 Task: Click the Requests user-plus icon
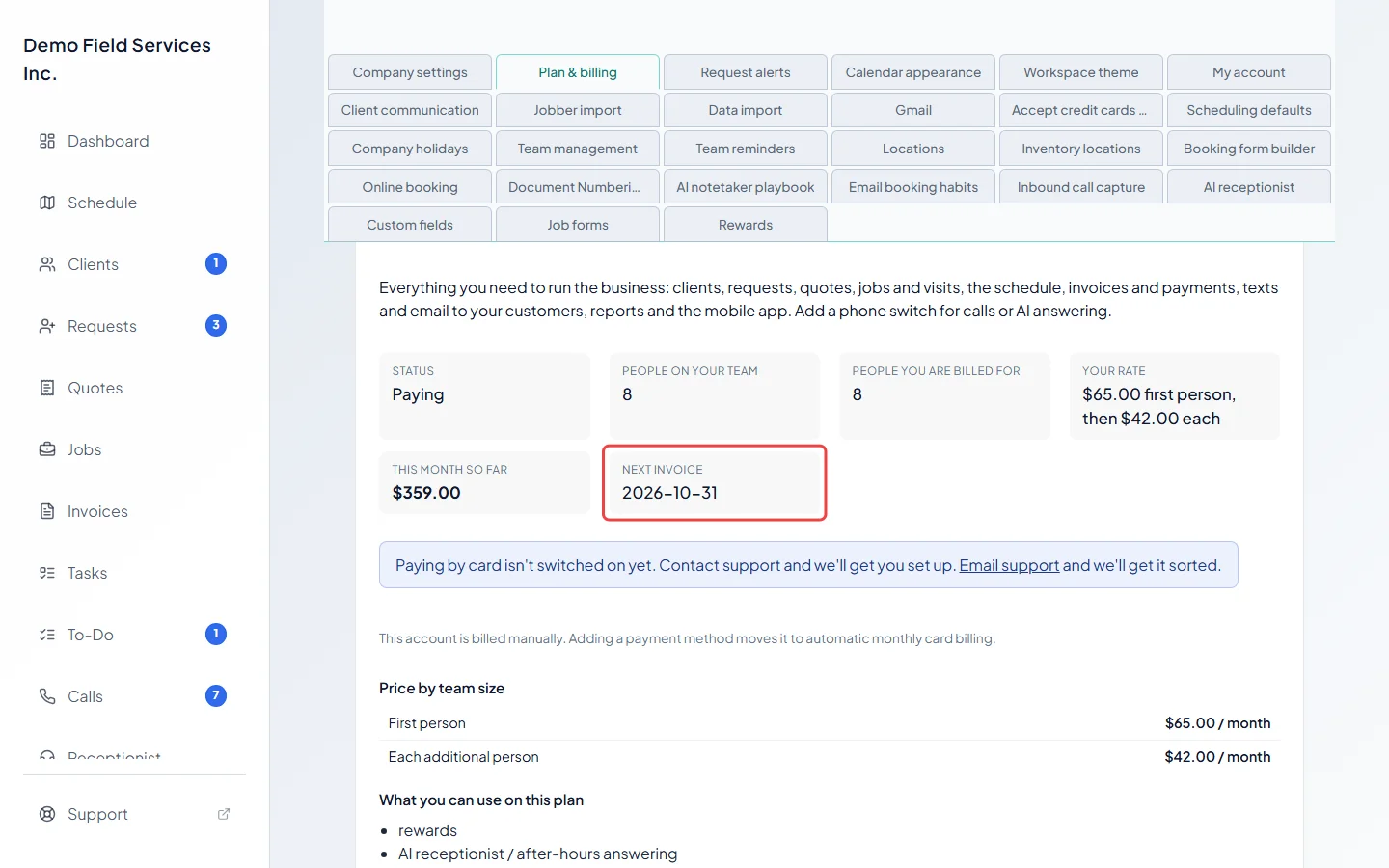click(47, 326)
